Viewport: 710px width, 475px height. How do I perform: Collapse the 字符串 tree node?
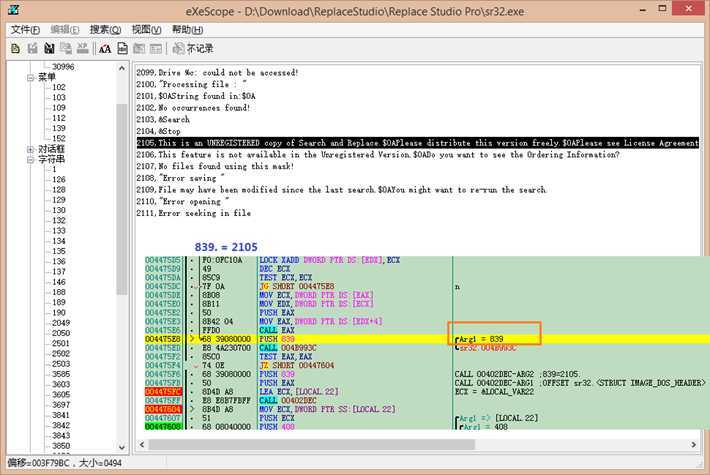[30, 159]
